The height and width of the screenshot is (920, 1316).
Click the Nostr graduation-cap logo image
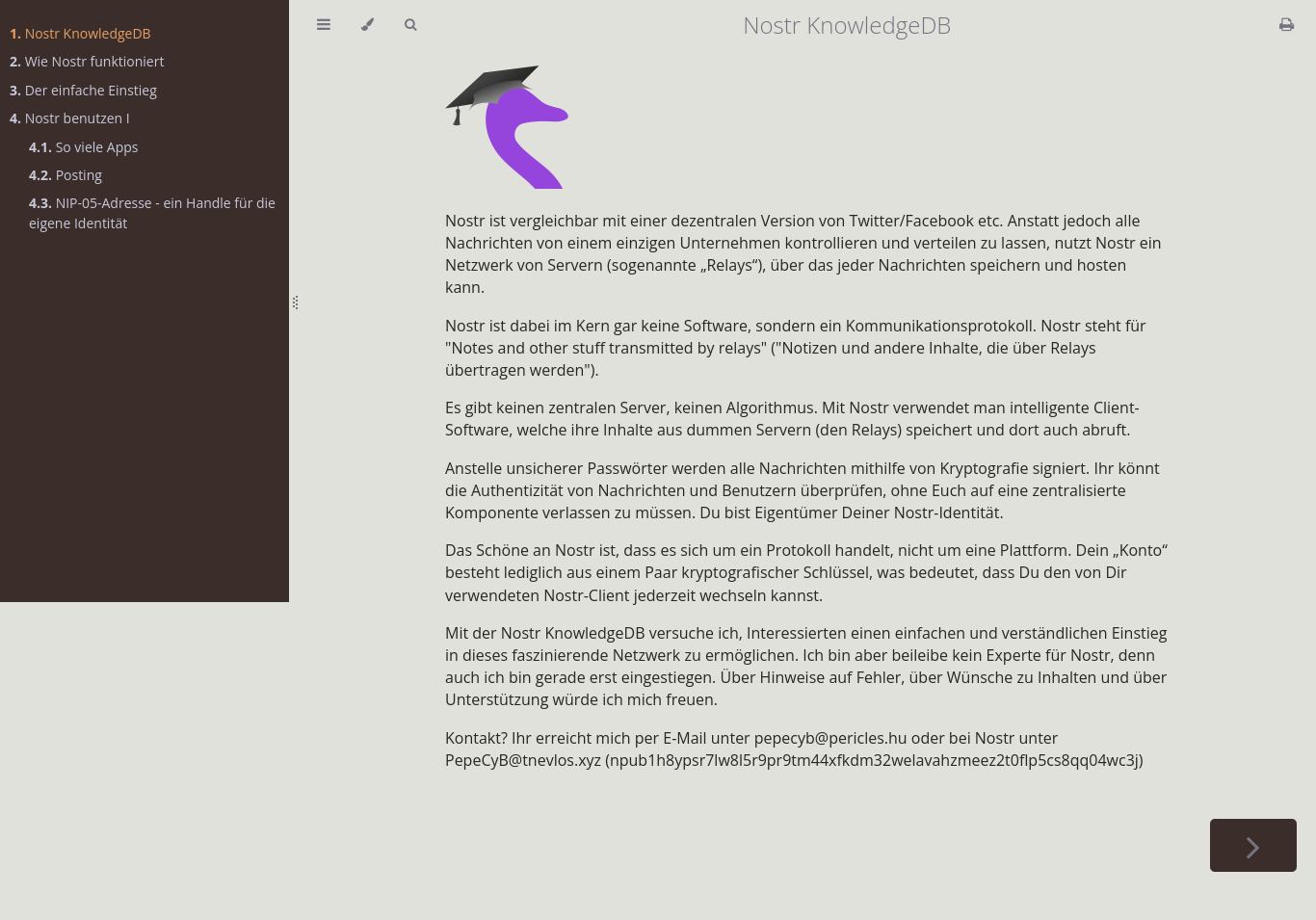508,126
